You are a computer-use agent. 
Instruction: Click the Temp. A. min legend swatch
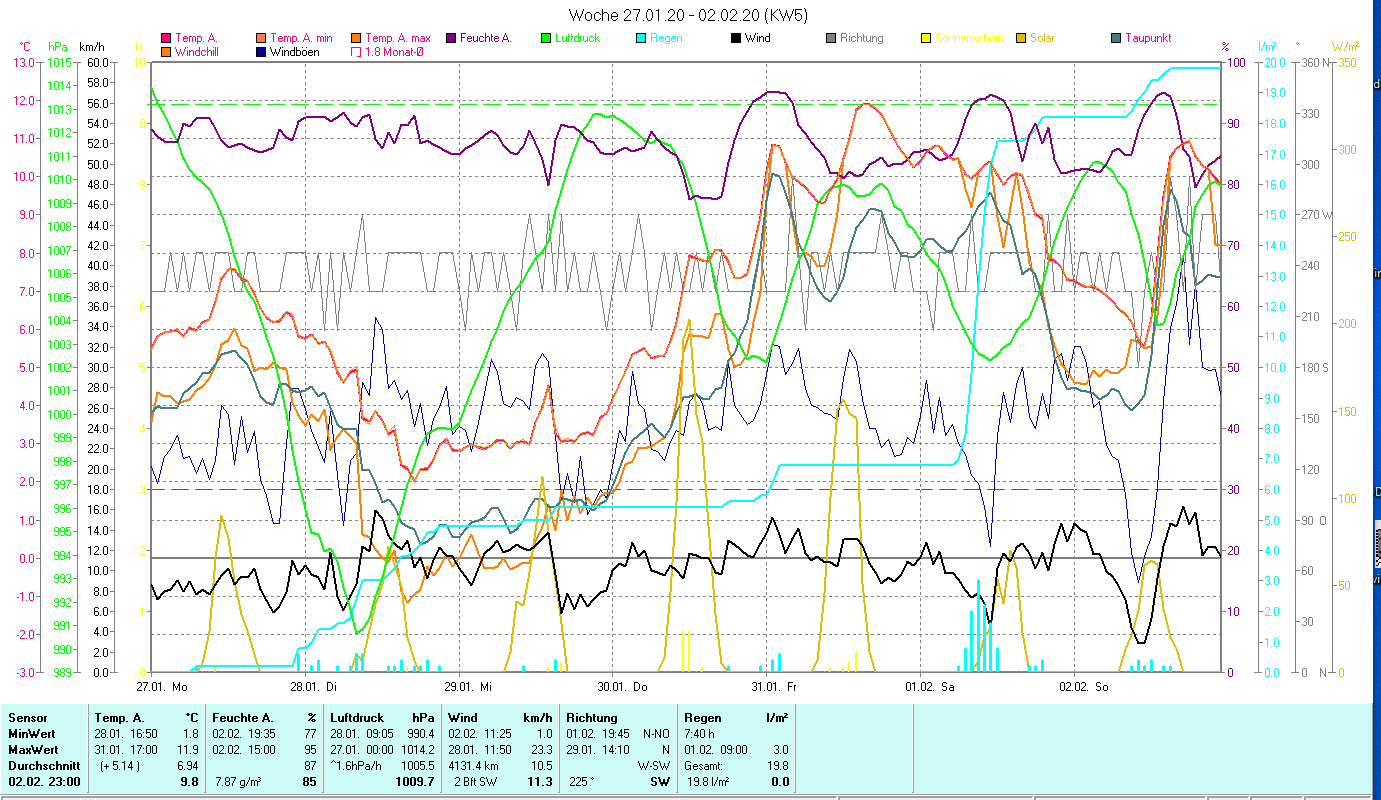tap(261, 38)
